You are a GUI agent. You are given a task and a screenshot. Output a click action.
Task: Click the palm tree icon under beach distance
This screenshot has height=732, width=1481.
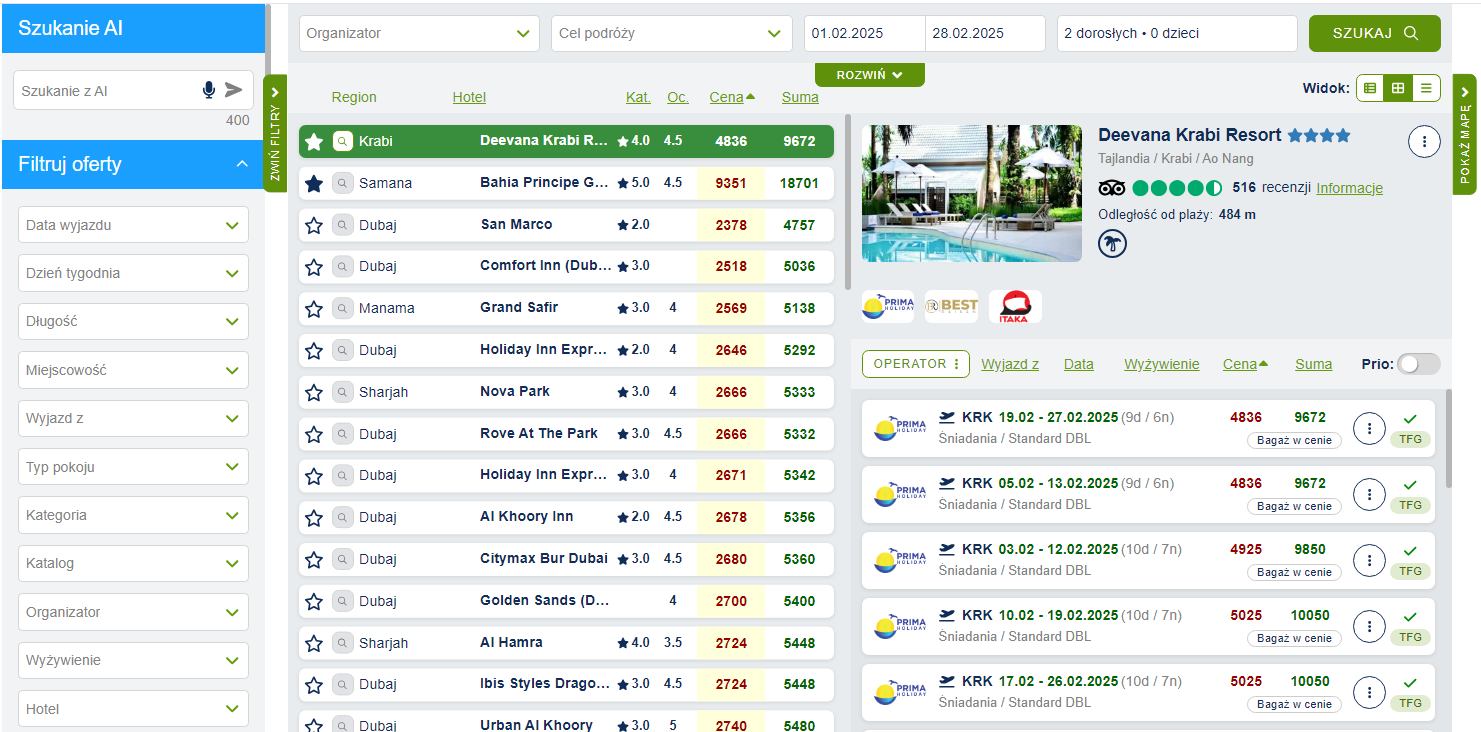pos(1112,243)
